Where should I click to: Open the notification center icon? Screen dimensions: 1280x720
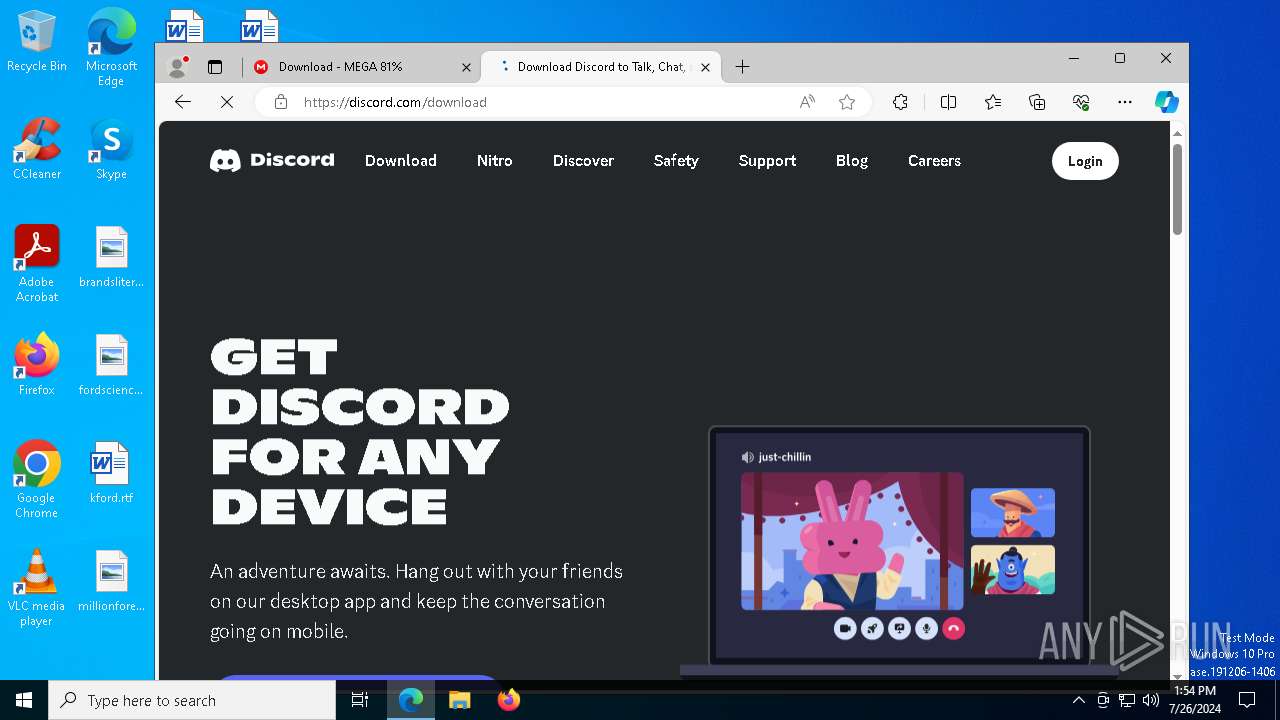[x=1247, y=700]
